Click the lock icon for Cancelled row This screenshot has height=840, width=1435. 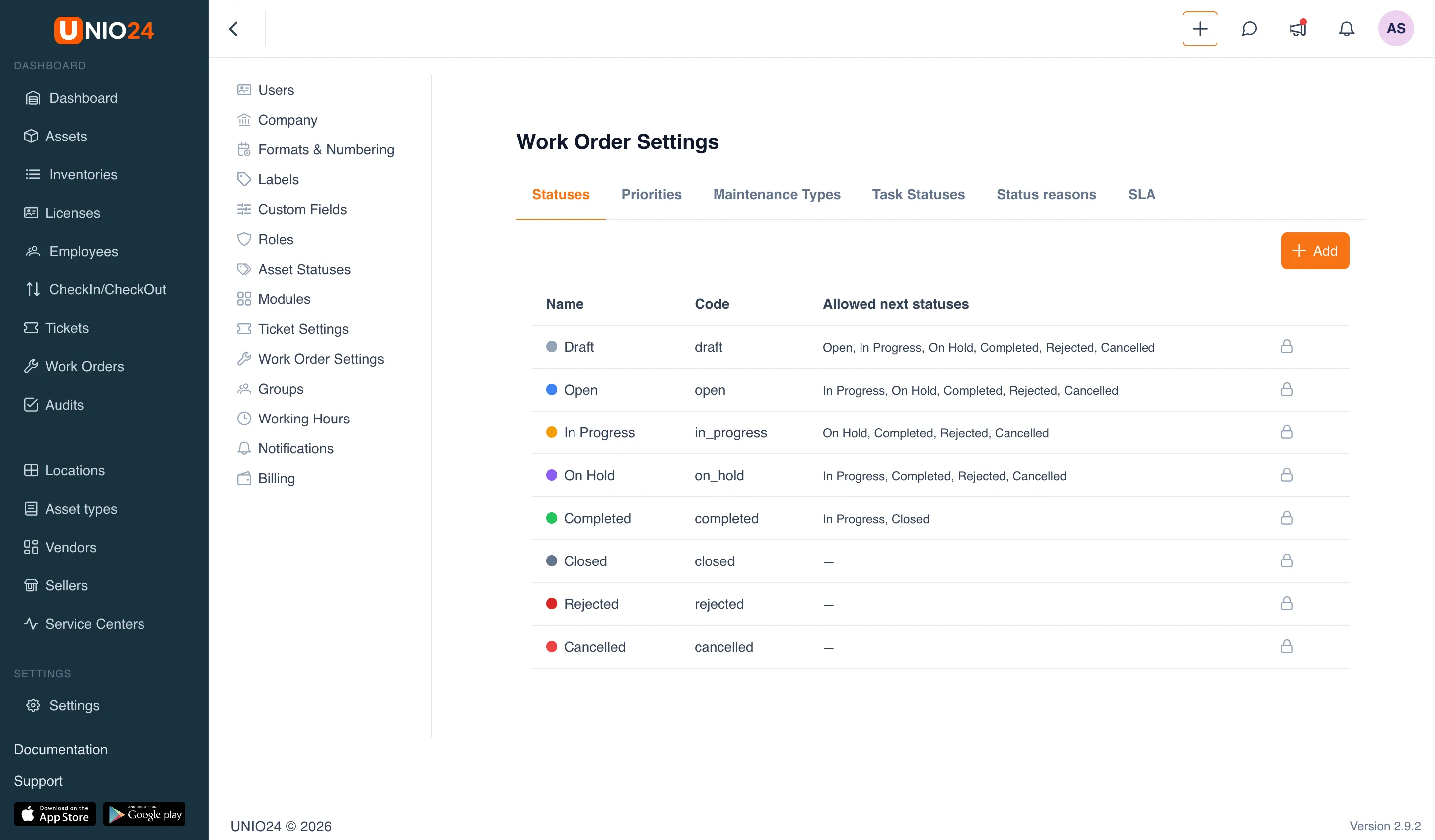click(x=1287, y=646)
